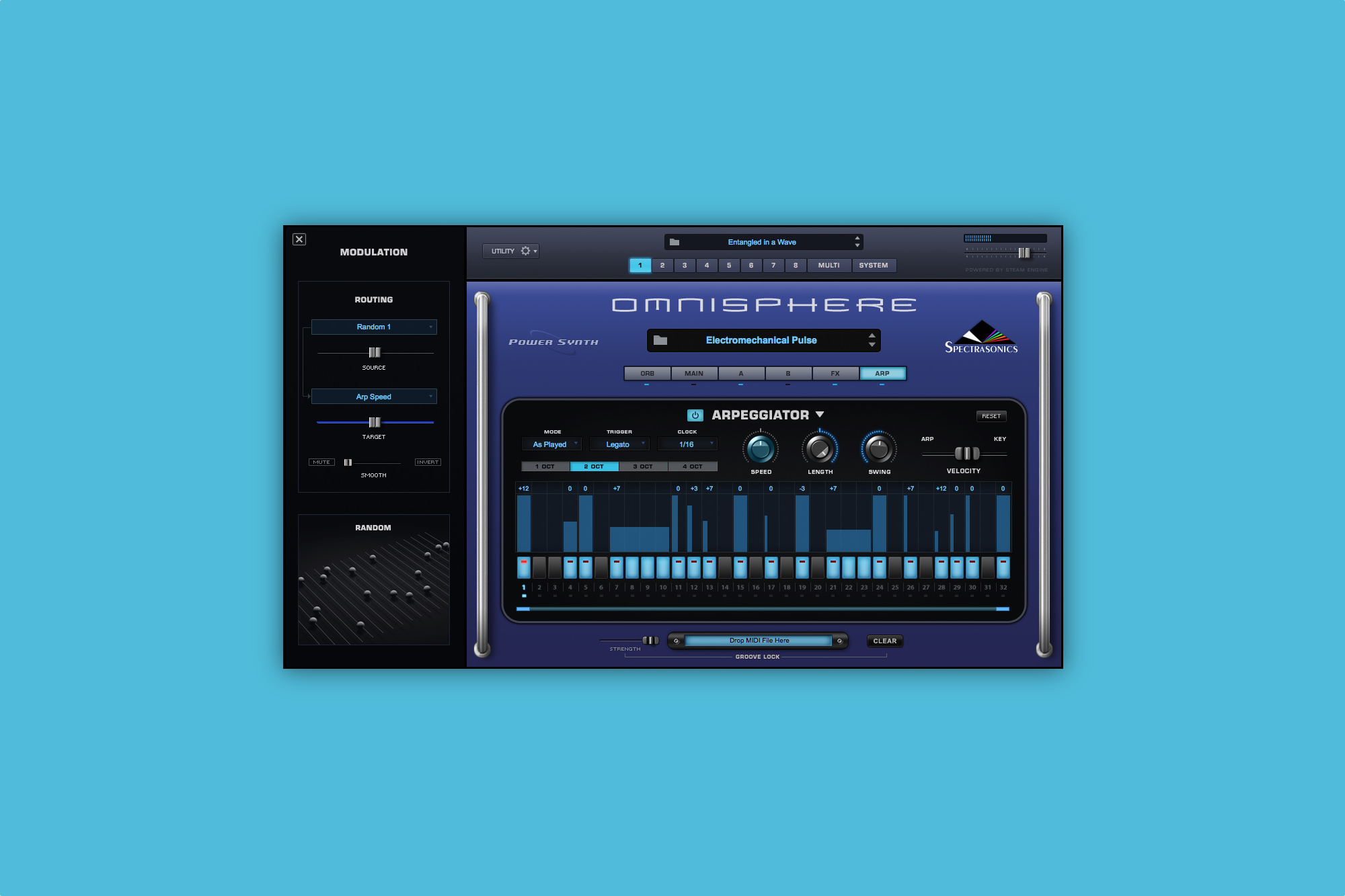Turn the Swing knob

tap(879, 450)
